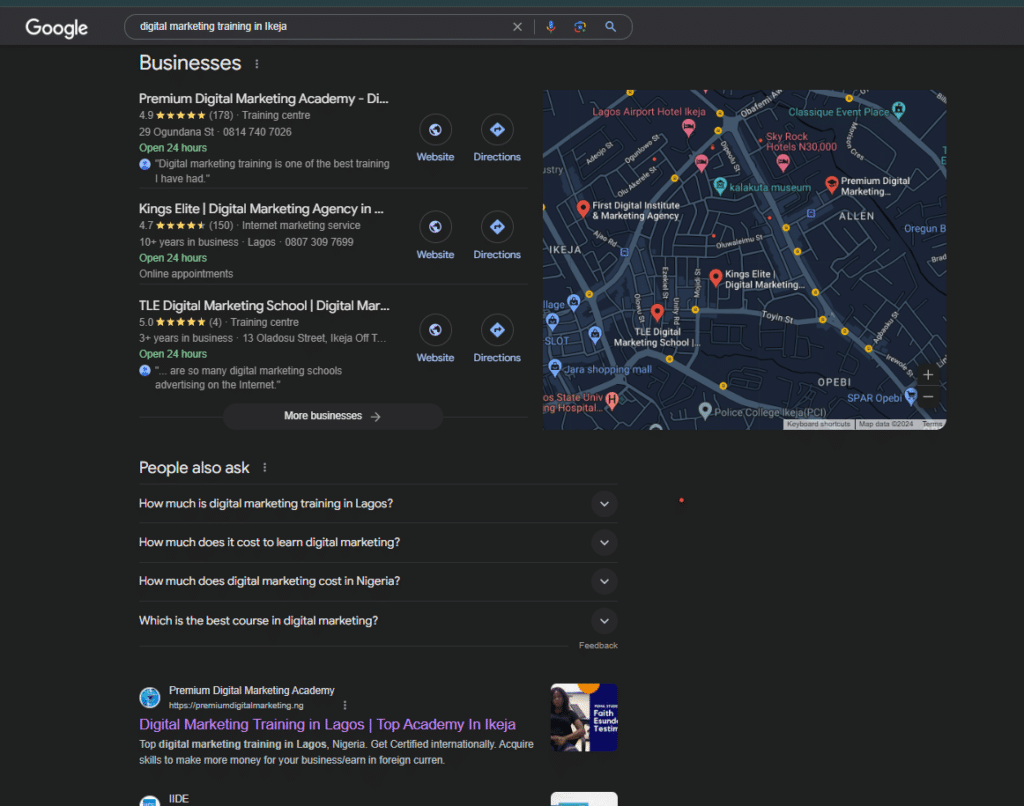Open Website for TLE Digital Marketing School
This screenshot has height=806, width=1024.
(435, 339)
